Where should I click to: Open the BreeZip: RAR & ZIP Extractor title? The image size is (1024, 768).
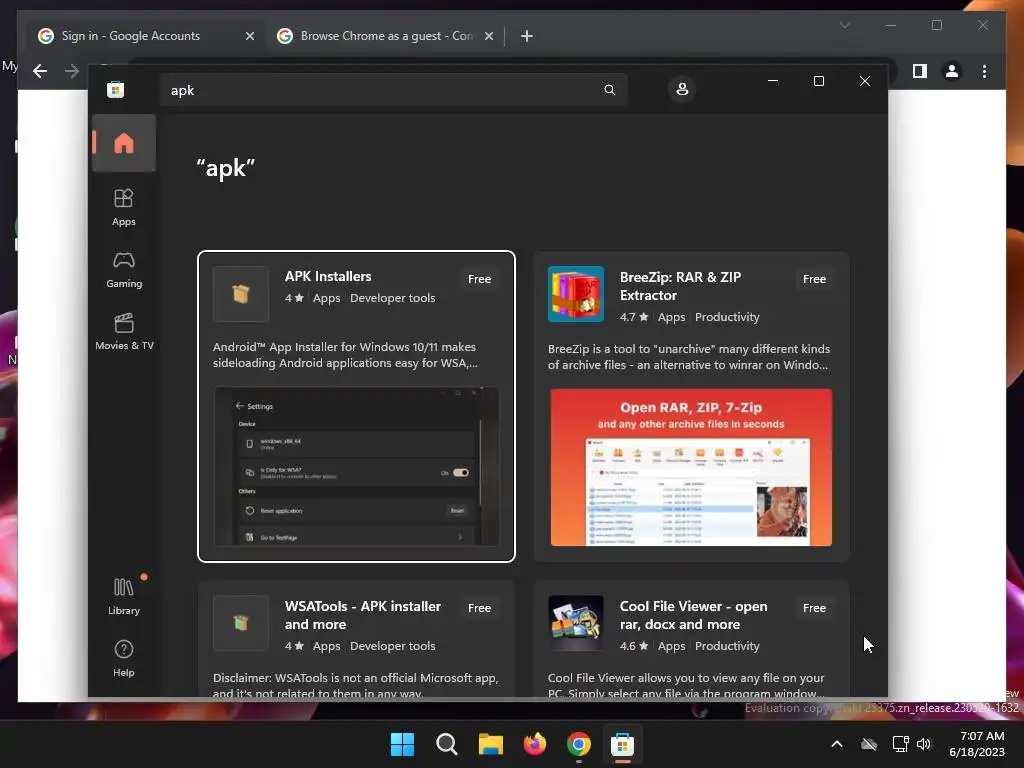click(680, 286)
